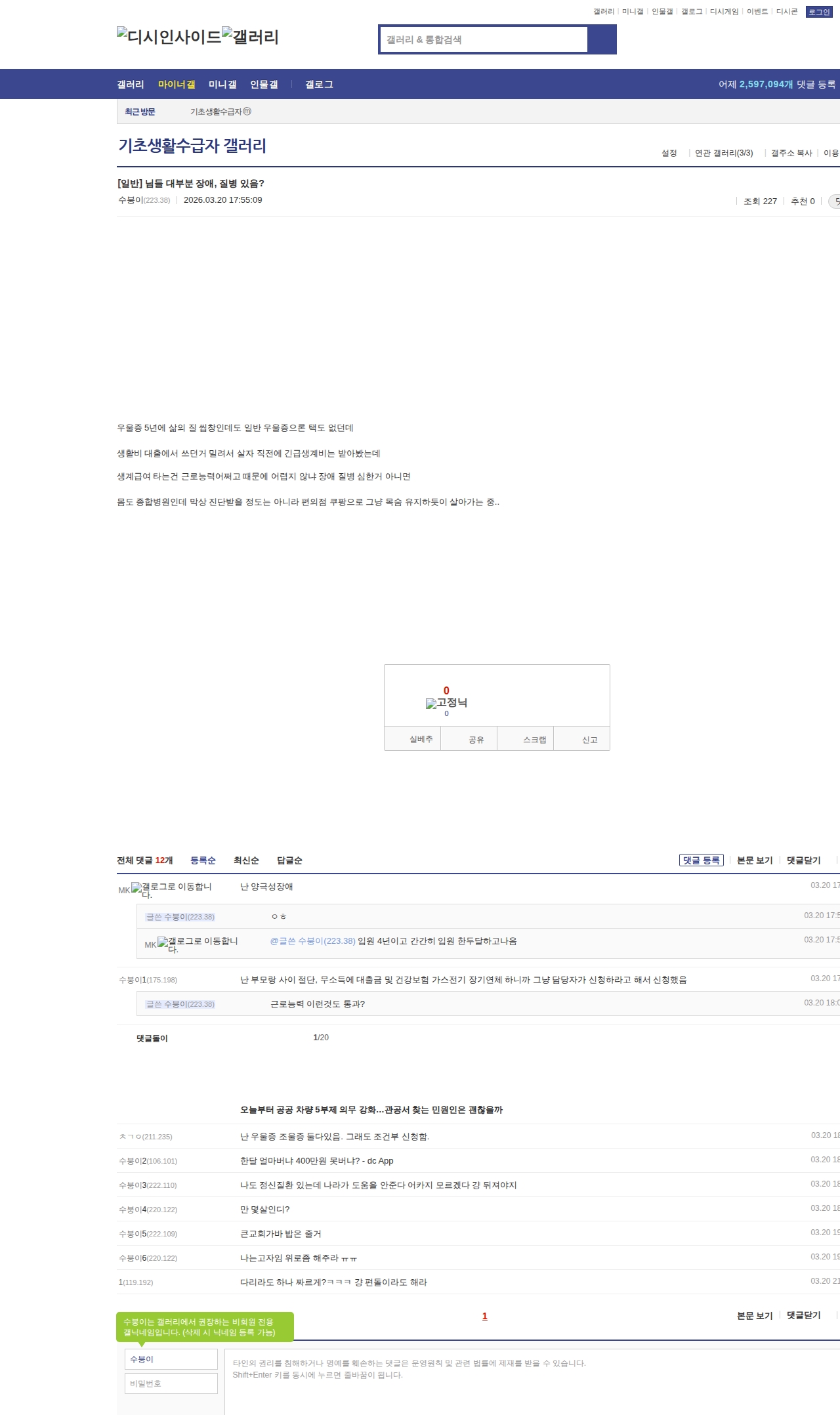Viewport: 840px width, 1415px height.
Task: Sort comments by 답글순
Action: [289, 860]
